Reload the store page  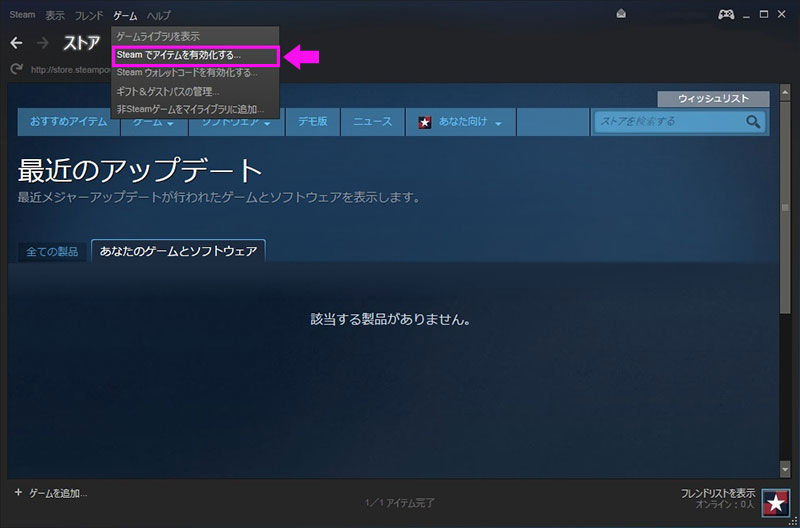pyautogui.click(x=16, y=69)
